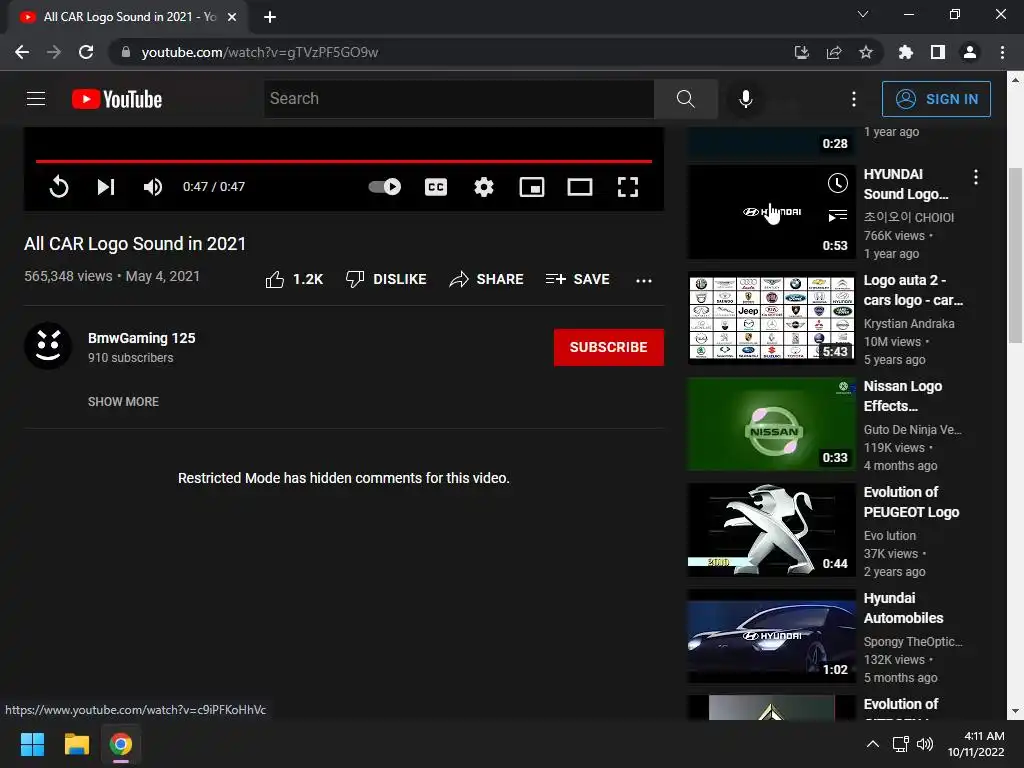Click the red video progress bar
The image size is (1024, 768).
(x=344, y=161)
